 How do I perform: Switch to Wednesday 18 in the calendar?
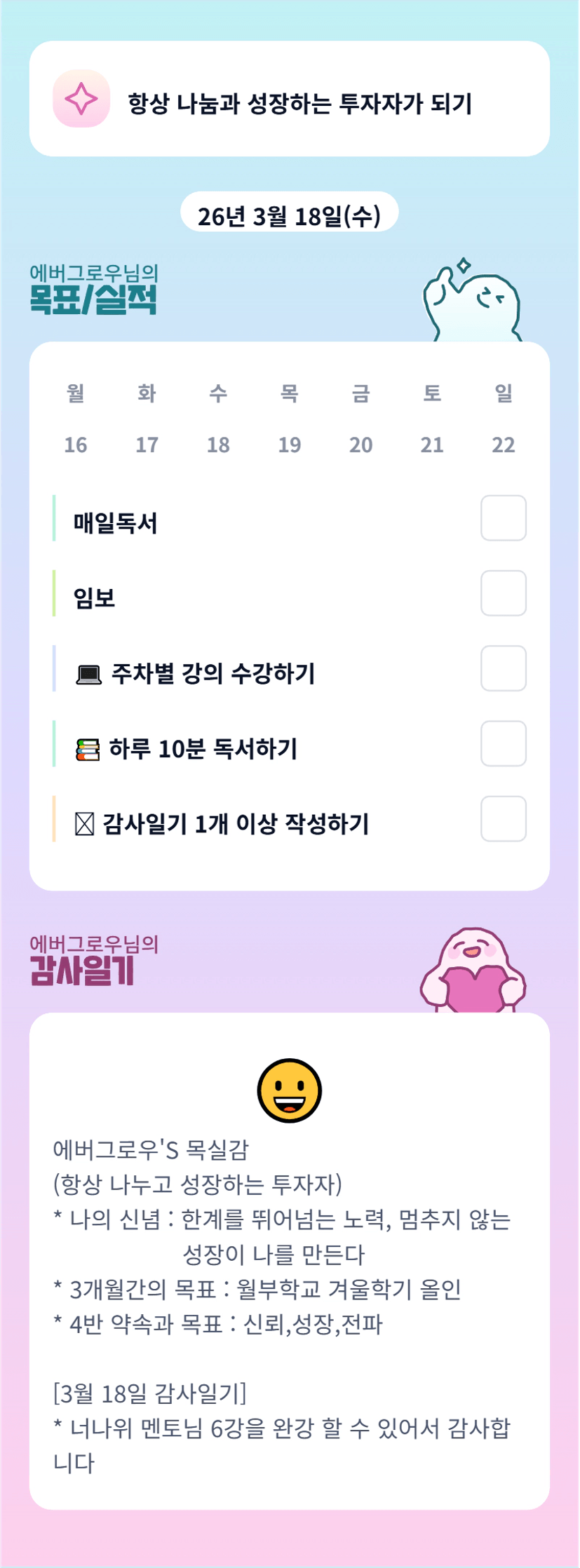click(218, 445)
